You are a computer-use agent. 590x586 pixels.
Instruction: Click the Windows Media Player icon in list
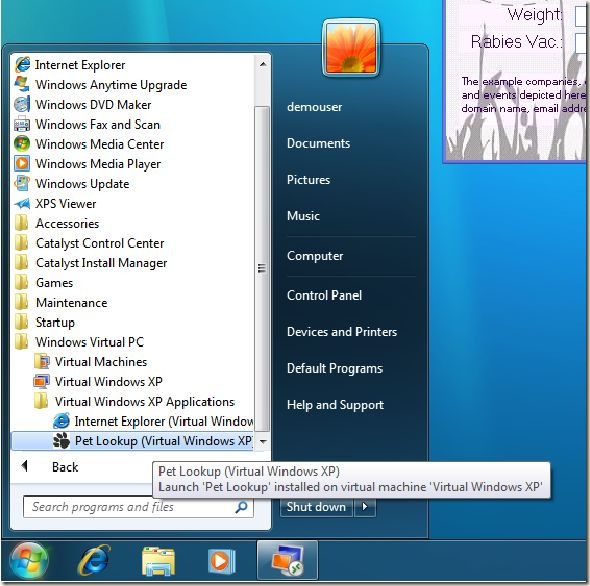coord(22,163)
